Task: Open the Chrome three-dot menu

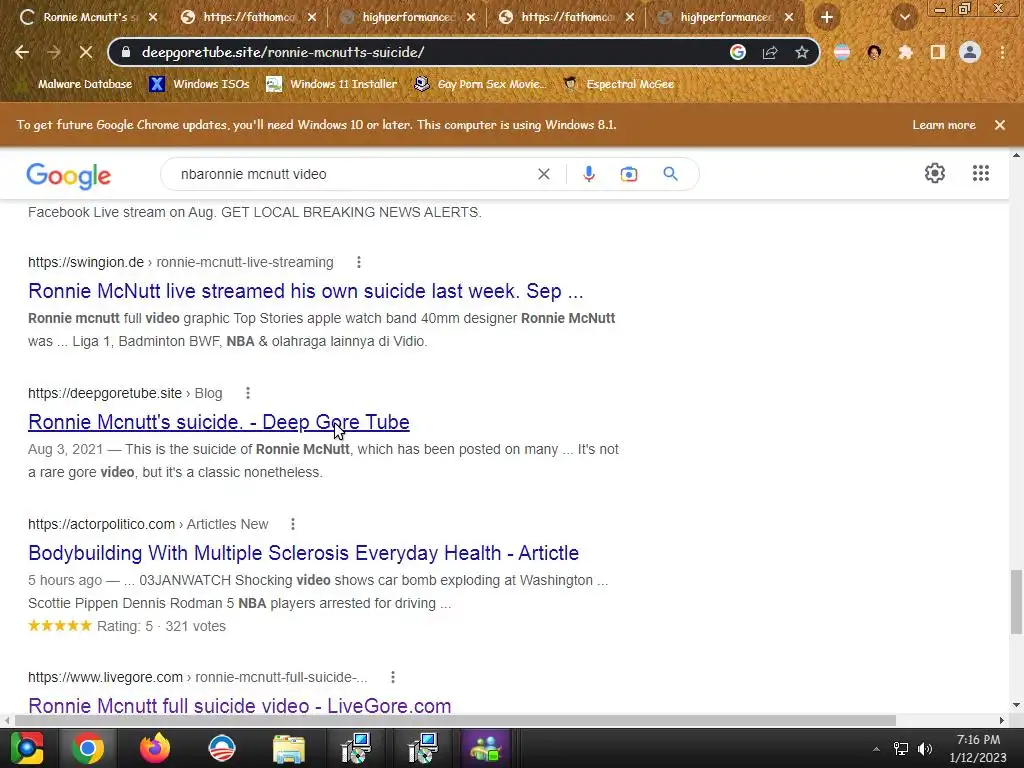Action: [1002, 52]
